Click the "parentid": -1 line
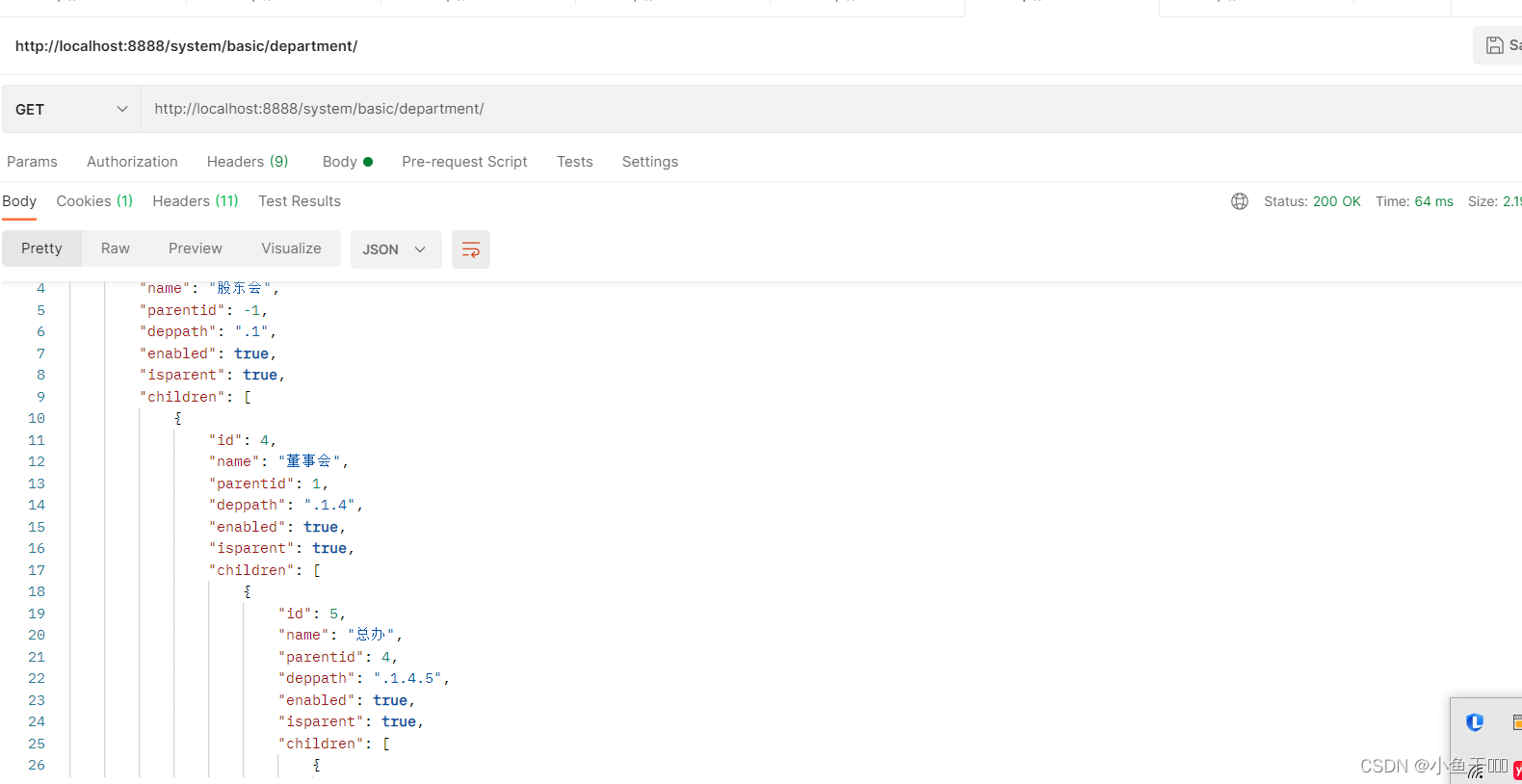Screen dimensions: 1522x784 [204, 310]
